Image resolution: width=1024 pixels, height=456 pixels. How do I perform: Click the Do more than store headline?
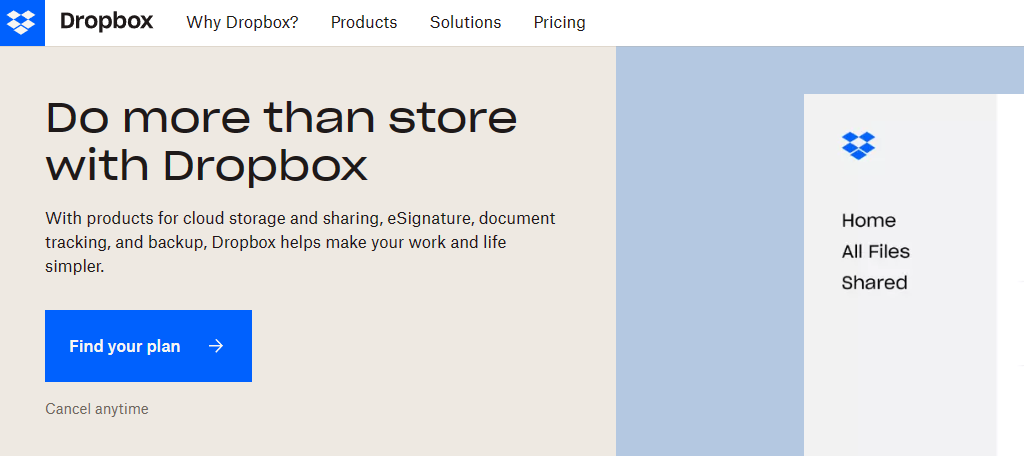tap(281, 141)
